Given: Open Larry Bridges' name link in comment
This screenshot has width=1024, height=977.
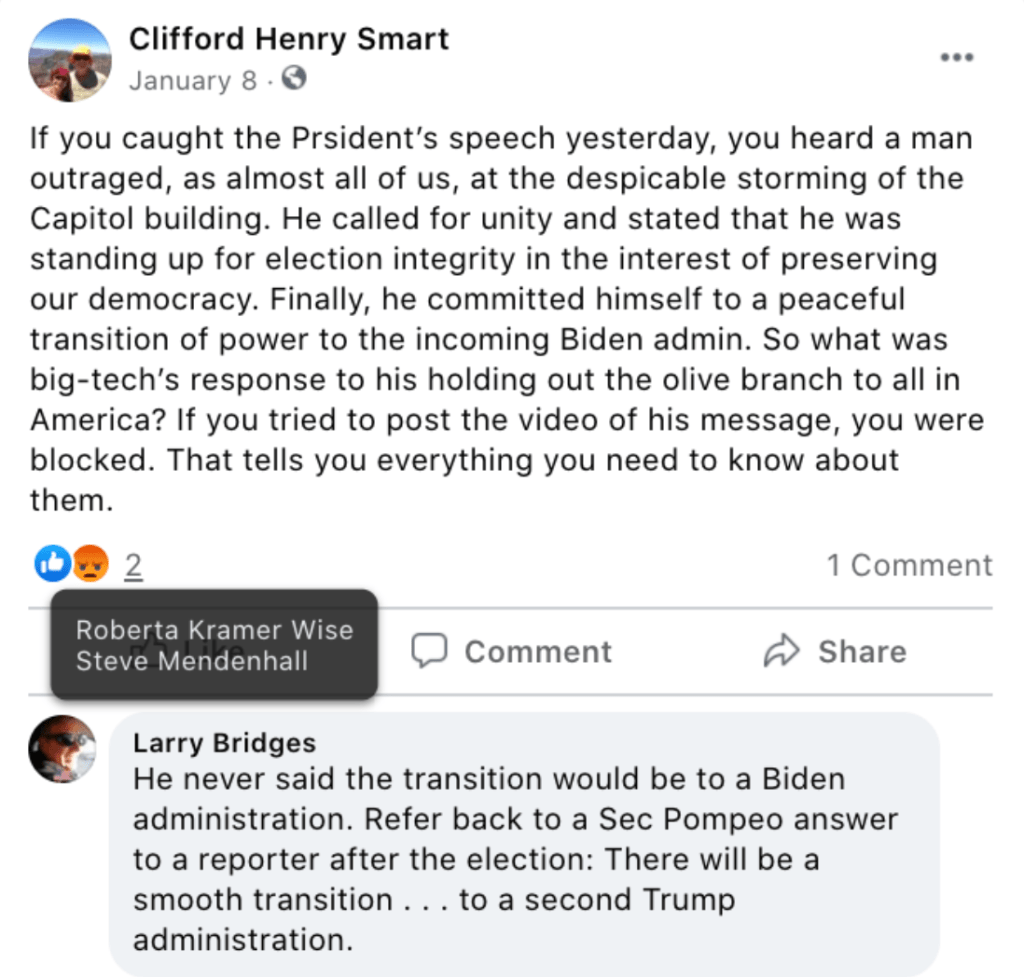Looking at the screenshot, I should tap(224, 743).
